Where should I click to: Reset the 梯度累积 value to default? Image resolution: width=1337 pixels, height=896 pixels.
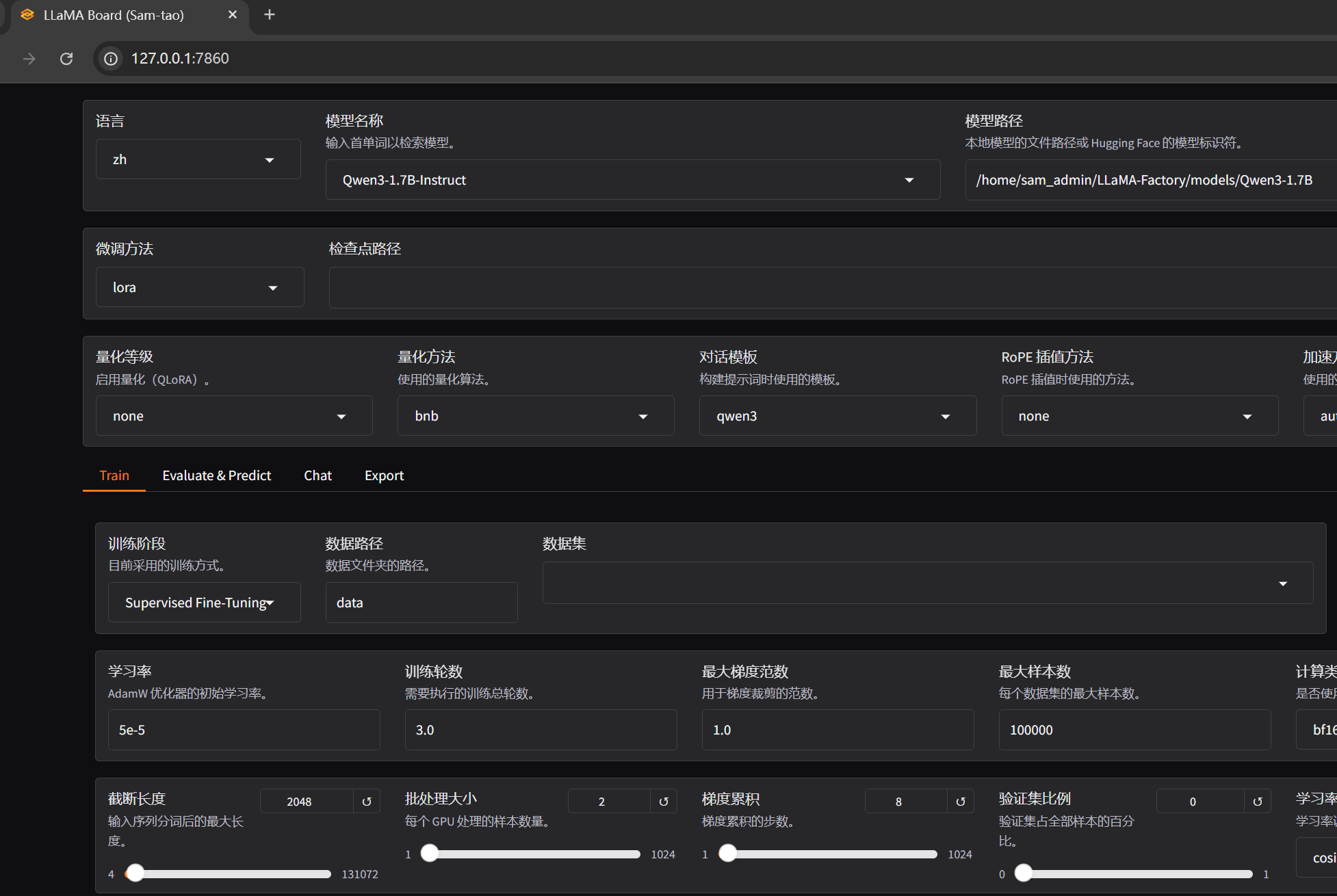click(x=961, y=801)
